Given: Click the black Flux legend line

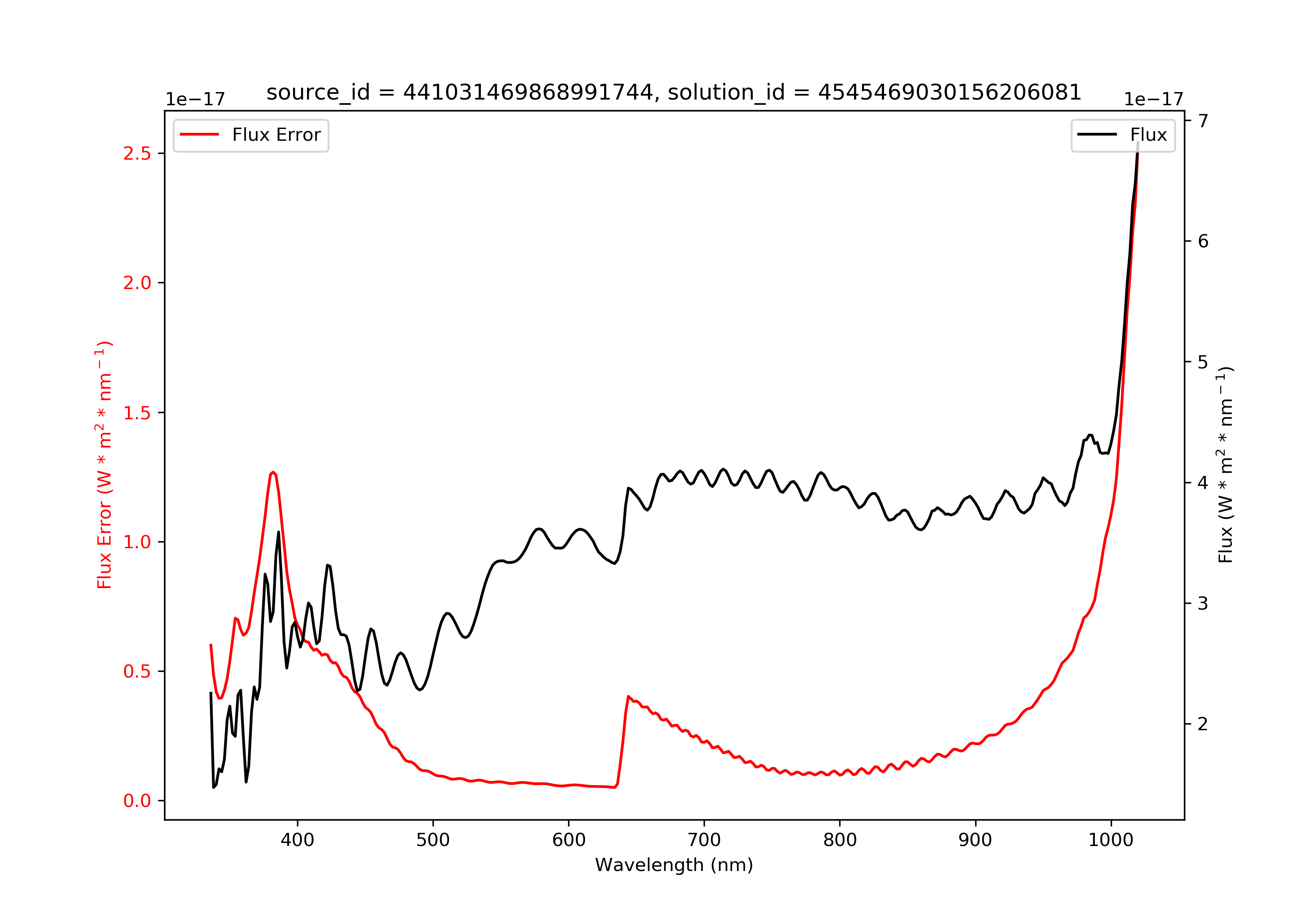Looking at the screenshot, I should (x=1097, y=135).
